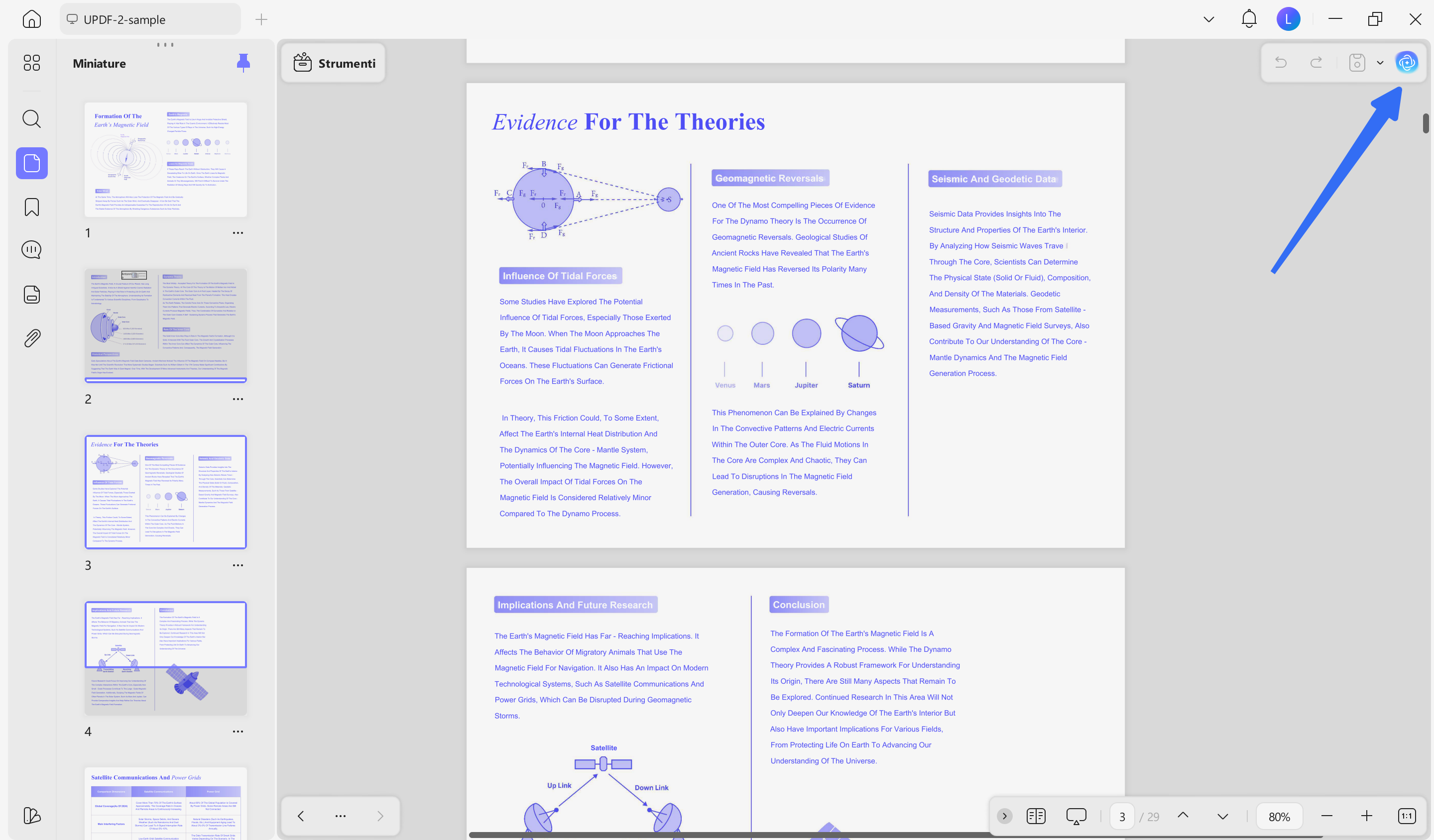Click the 80% zoom level field
This screenshot has height=840, width=1434.
click(1279, 817)
